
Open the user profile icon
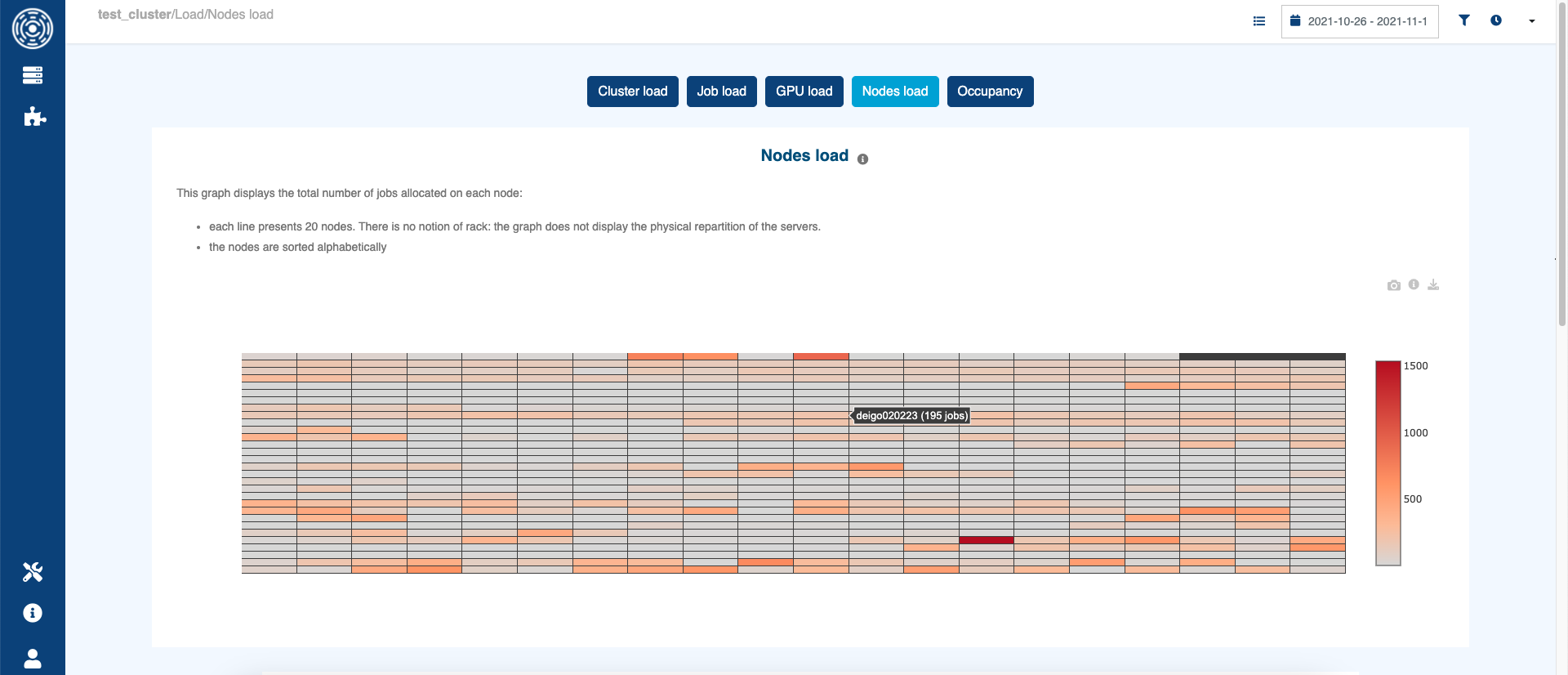tap(33, 659)
